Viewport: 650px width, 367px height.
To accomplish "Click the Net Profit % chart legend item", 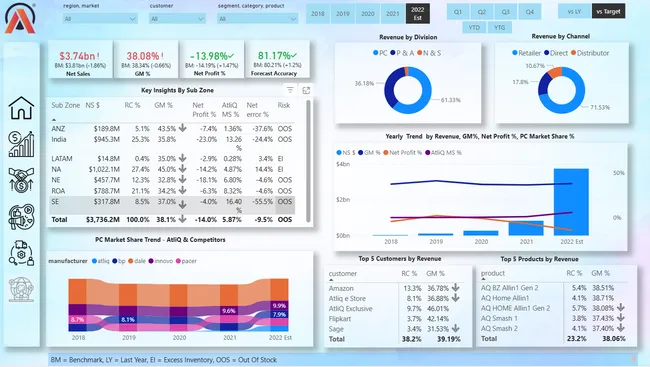I will tap(402, 153).
